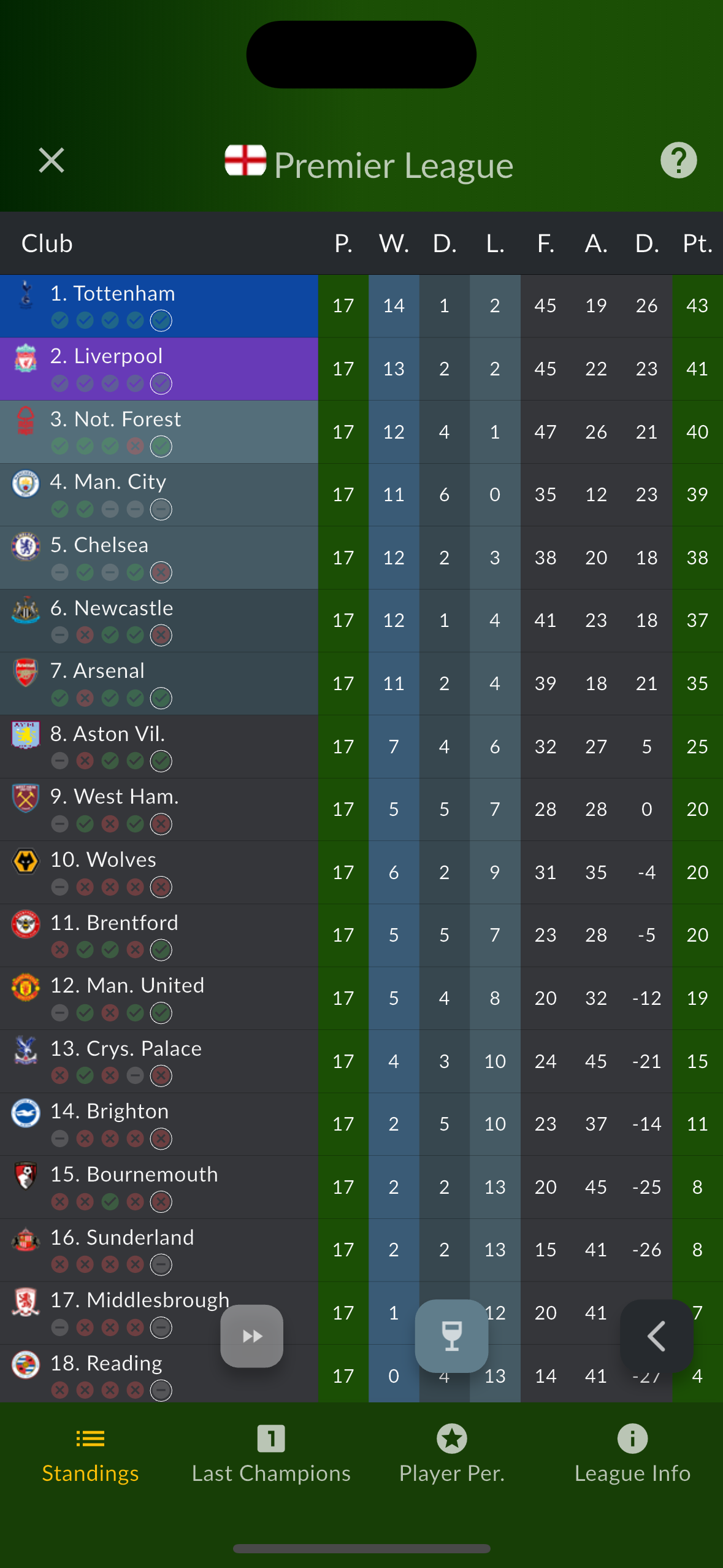Sort by the Pt. column header

coord(697,244)
